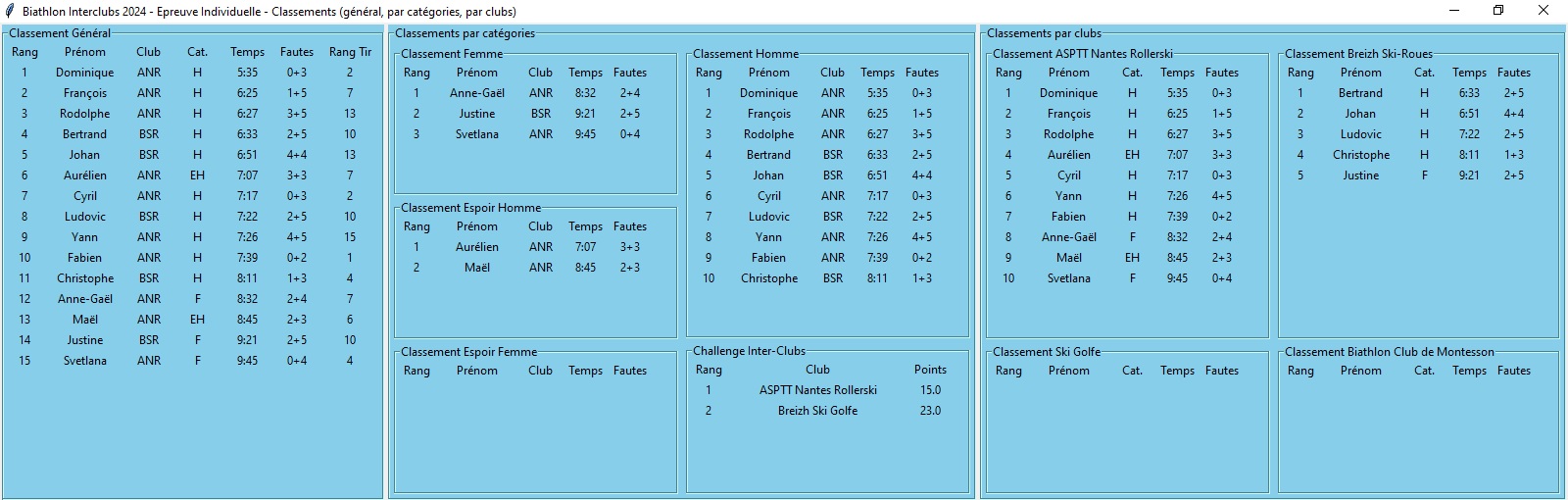The image size is (1568, 500).
Task: Click the 'Classement Ski Golfe' panel title
Action: point(1046,352)
